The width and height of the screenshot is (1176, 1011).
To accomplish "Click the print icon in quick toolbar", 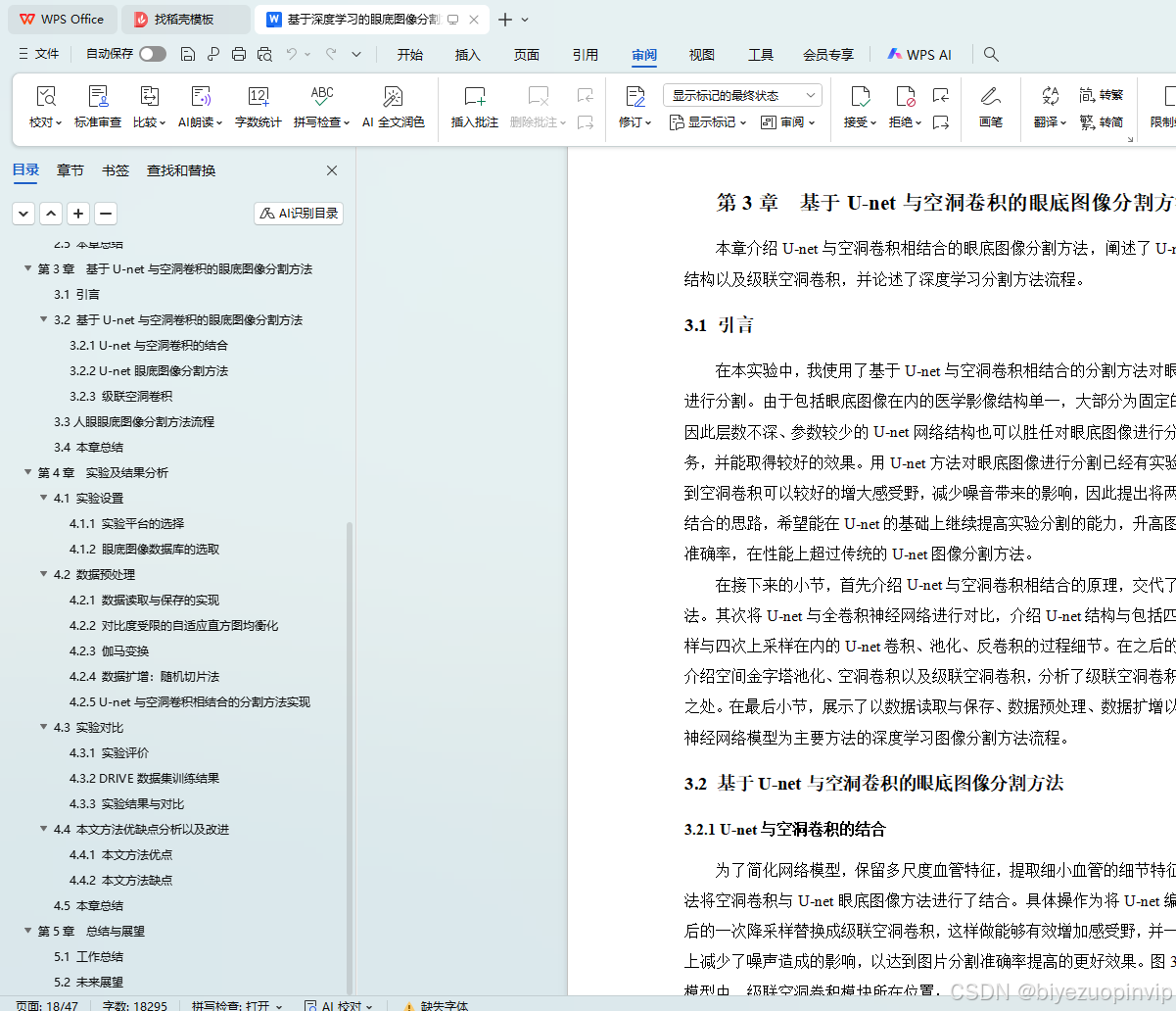I will pos(239,54).
